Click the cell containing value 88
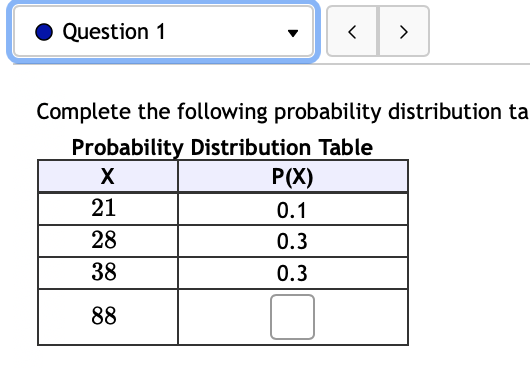Image resolution: width=530 pixels, height=368 pixels. [x=108, y=317]
